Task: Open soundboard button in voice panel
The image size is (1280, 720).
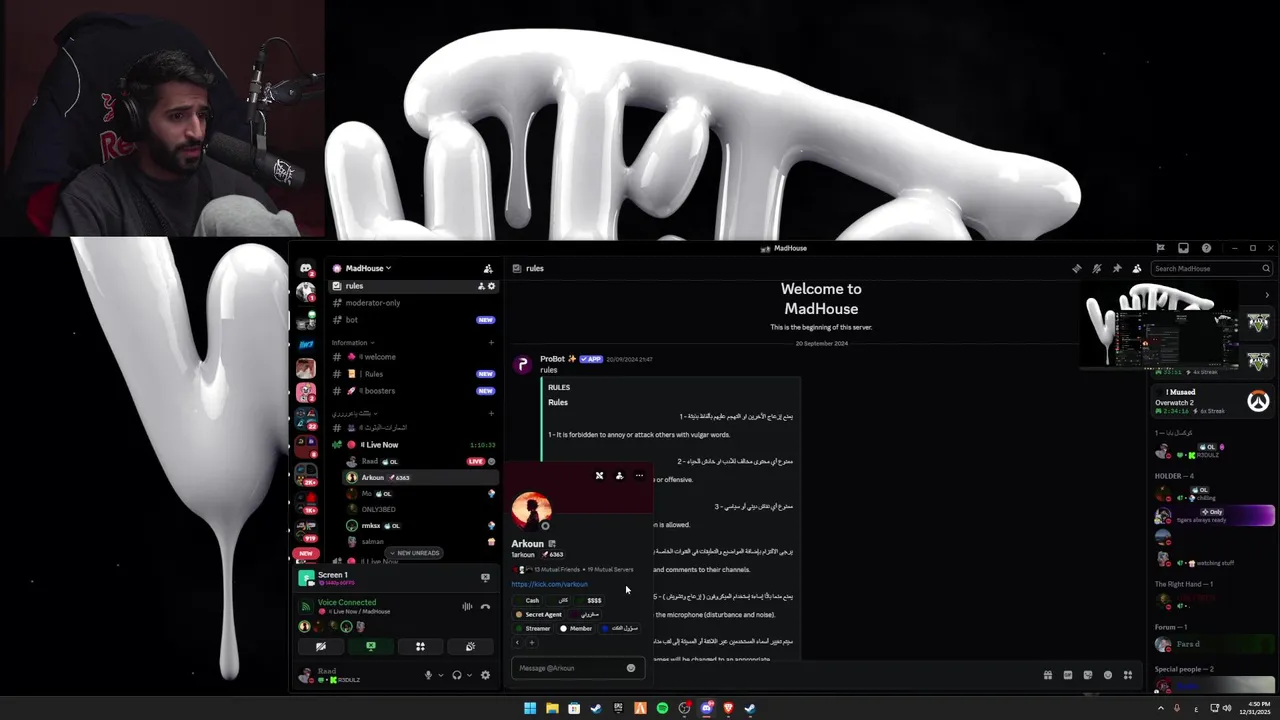Action: click(x=470, y=647)
